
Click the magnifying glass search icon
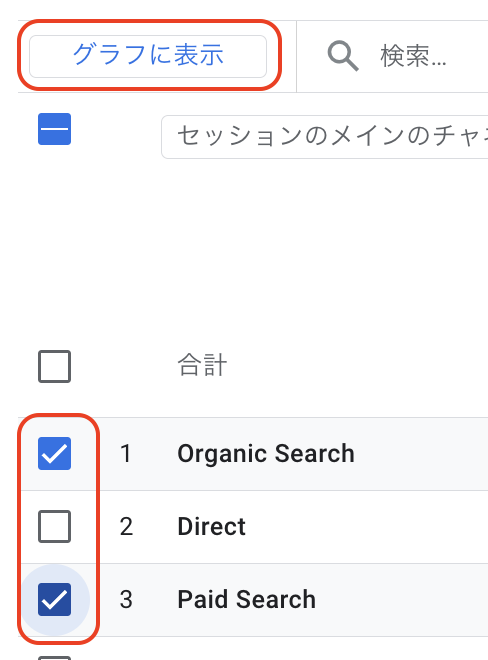343,56
